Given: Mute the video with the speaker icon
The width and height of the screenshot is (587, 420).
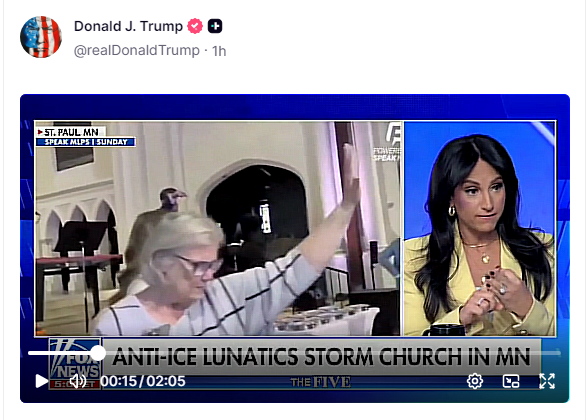Looking at the screenshot, I should click(x=77, y=381).
